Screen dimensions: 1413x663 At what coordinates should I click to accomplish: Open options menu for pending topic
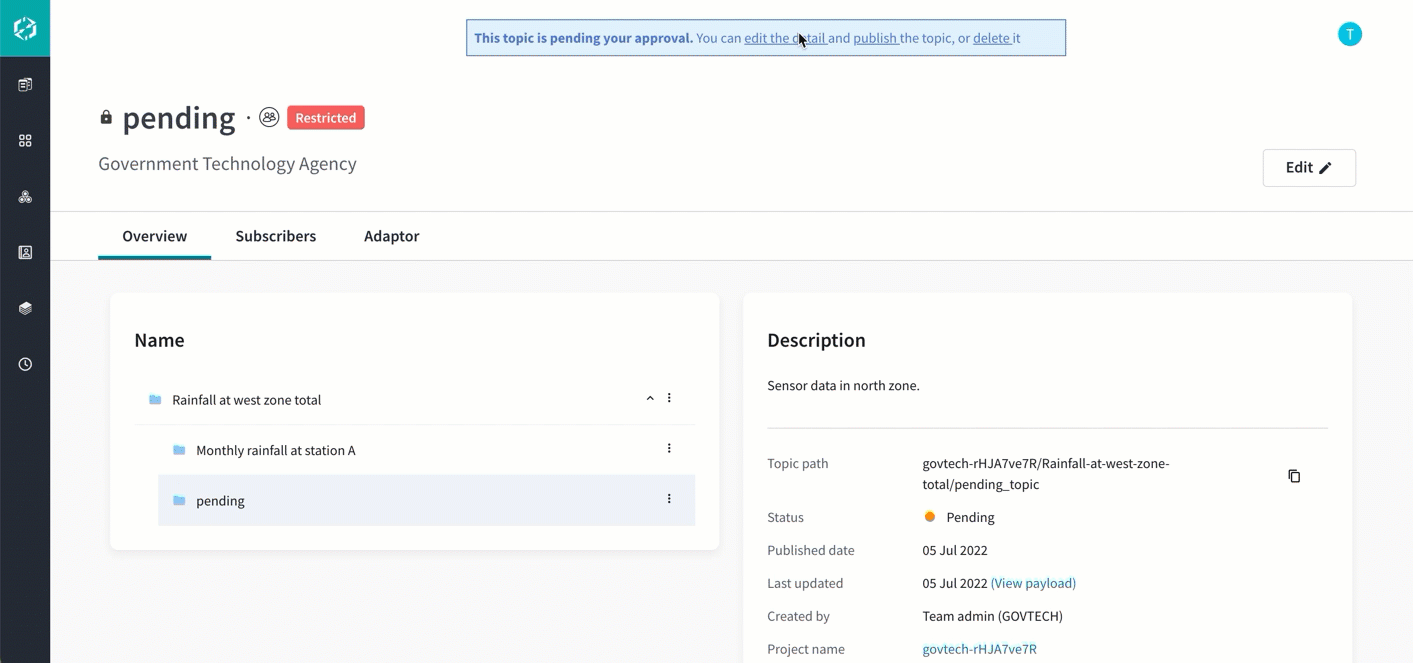point(669,499)
